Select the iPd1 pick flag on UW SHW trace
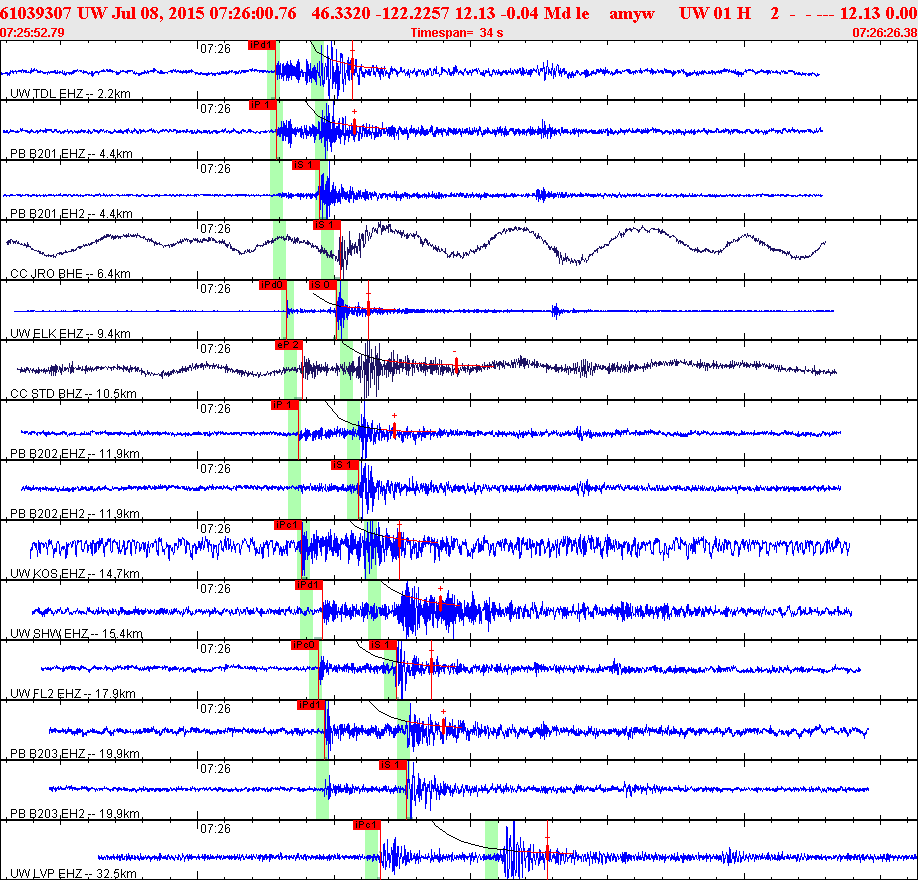Viewport: 918px width, 880px height. click(x=309, y=585)
